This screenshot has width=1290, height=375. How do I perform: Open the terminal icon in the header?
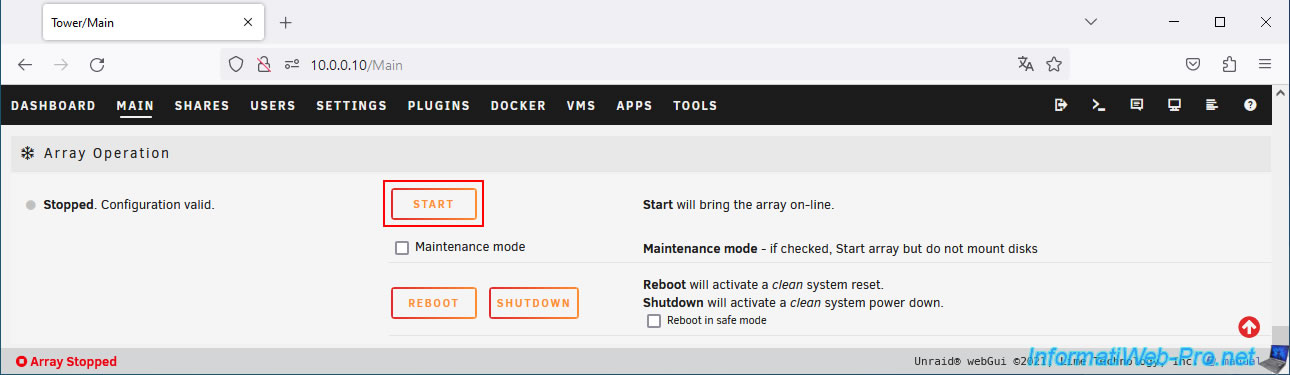click(x=1098, y=105)
